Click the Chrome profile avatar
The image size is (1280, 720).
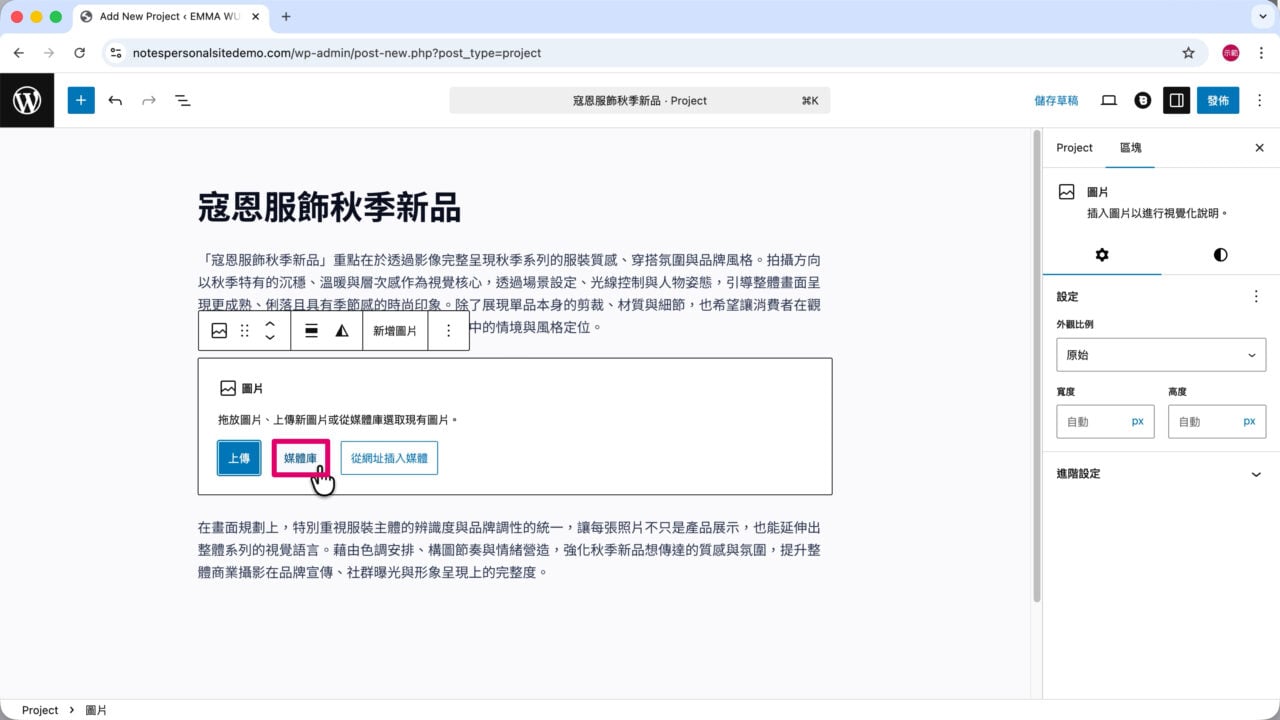coord(1230,53)
